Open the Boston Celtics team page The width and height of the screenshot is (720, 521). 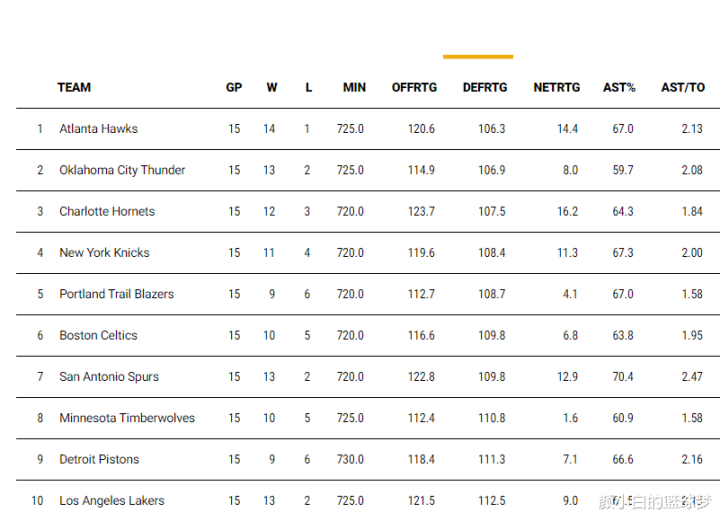98,336
